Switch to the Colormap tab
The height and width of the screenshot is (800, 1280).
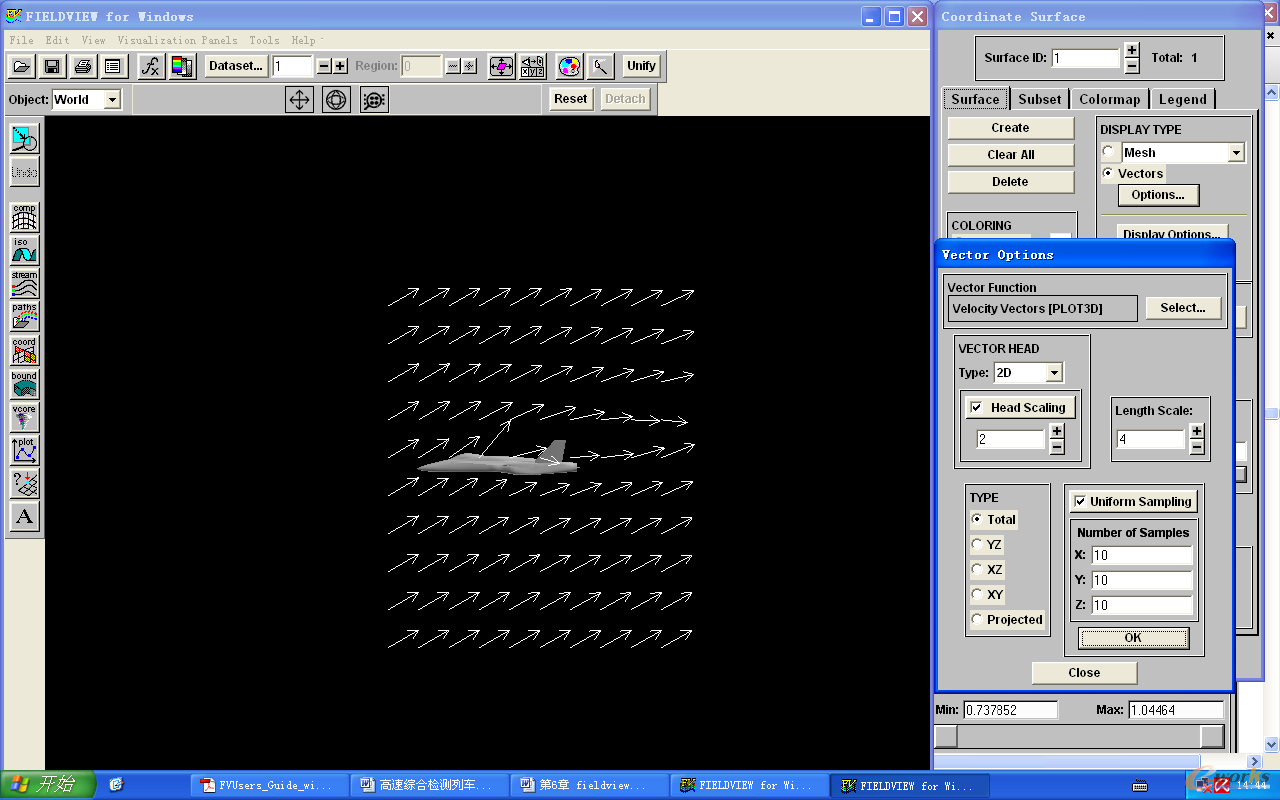coord(1109,99)
